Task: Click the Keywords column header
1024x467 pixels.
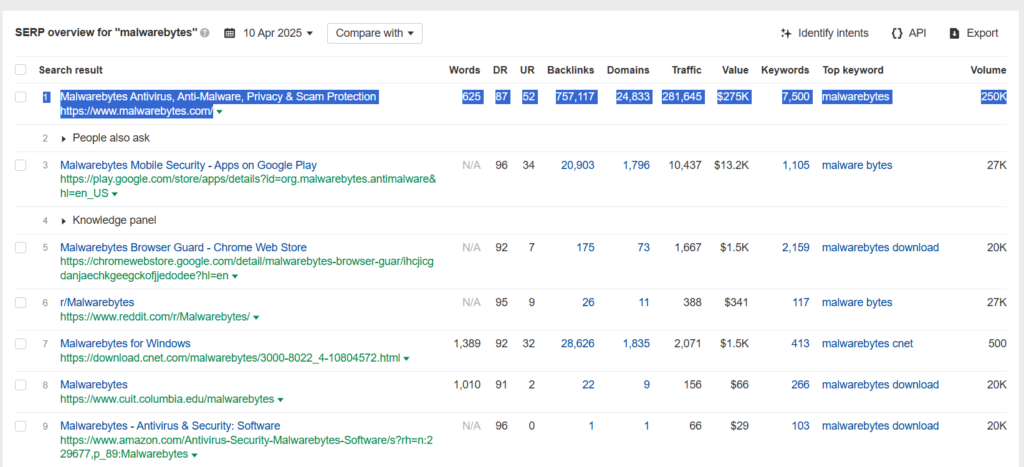Action: coord(785,70)
